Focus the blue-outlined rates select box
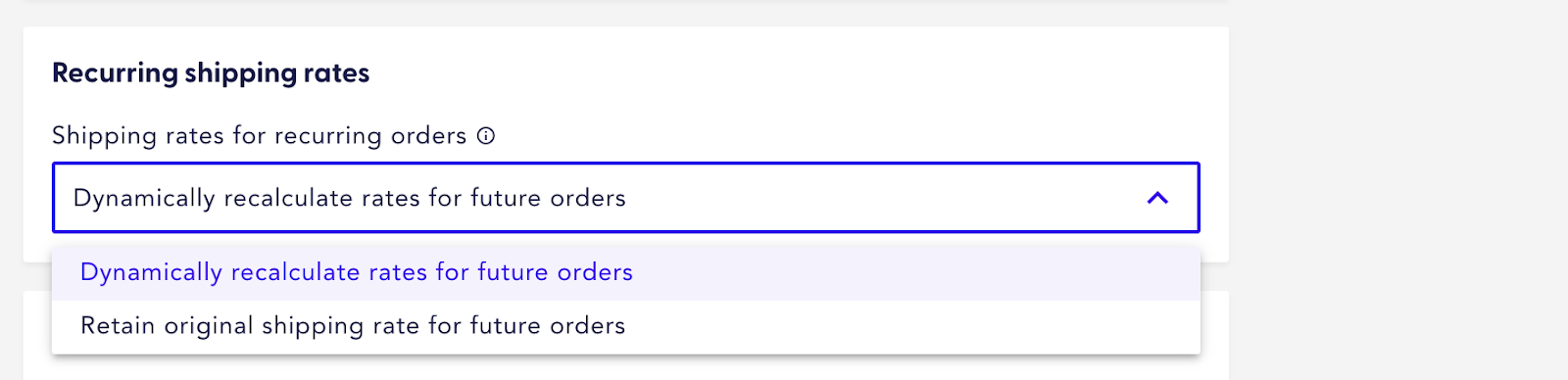Viewport: 1568px width, 380px height. [x=626, y=198]
